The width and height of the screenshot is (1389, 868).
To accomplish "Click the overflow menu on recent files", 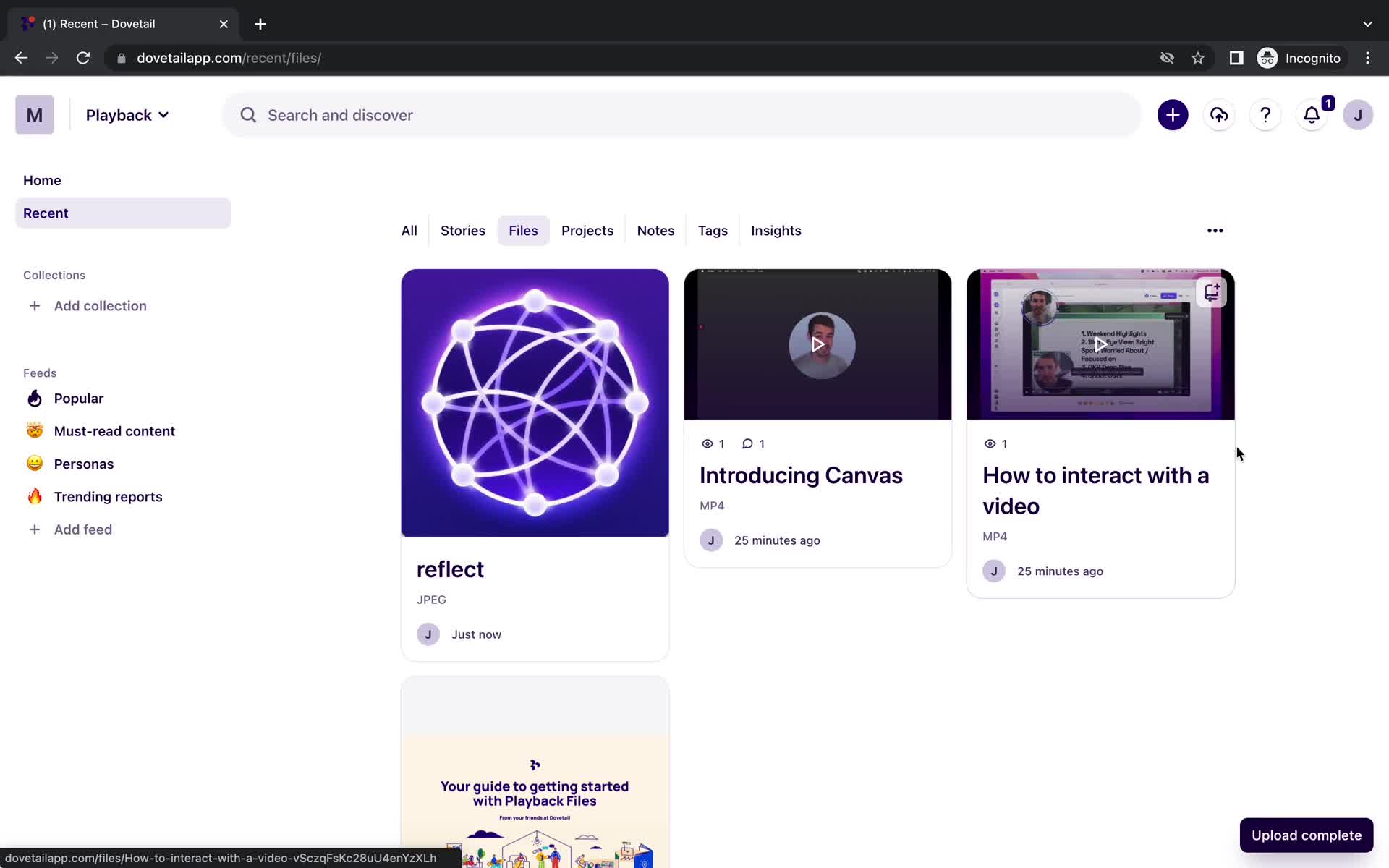I will (x=1215, y=230).
